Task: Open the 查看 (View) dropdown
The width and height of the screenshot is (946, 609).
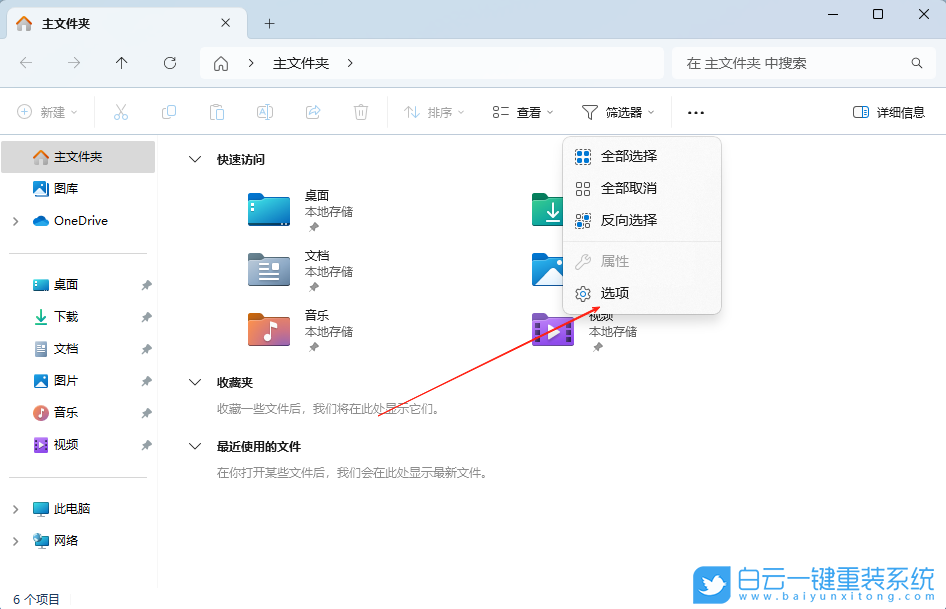Action: coord(522,112)
